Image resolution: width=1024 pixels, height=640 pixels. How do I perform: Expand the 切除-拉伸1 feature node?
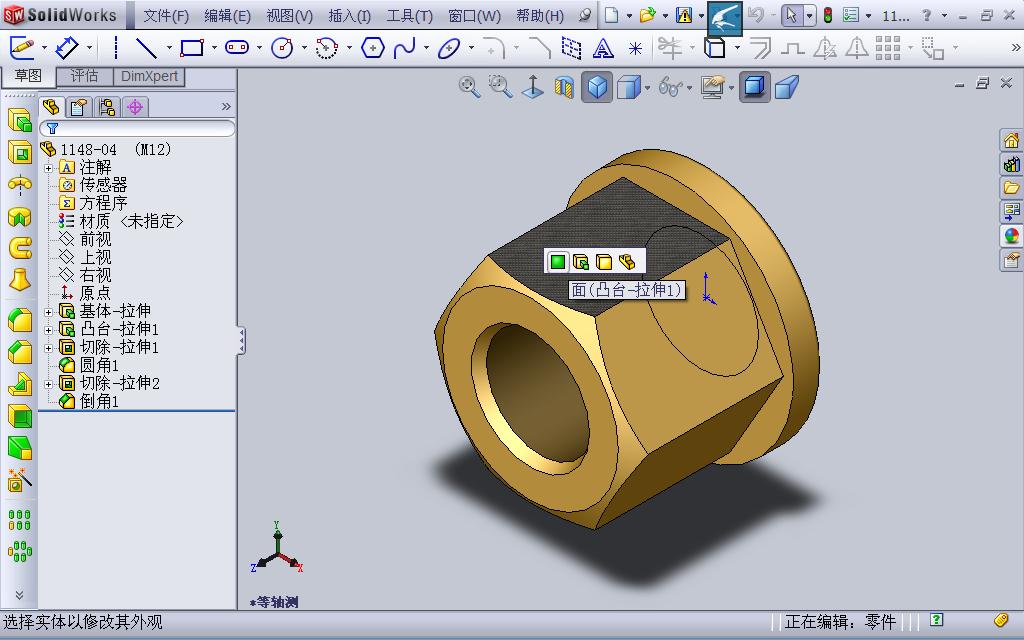(48, 348)
